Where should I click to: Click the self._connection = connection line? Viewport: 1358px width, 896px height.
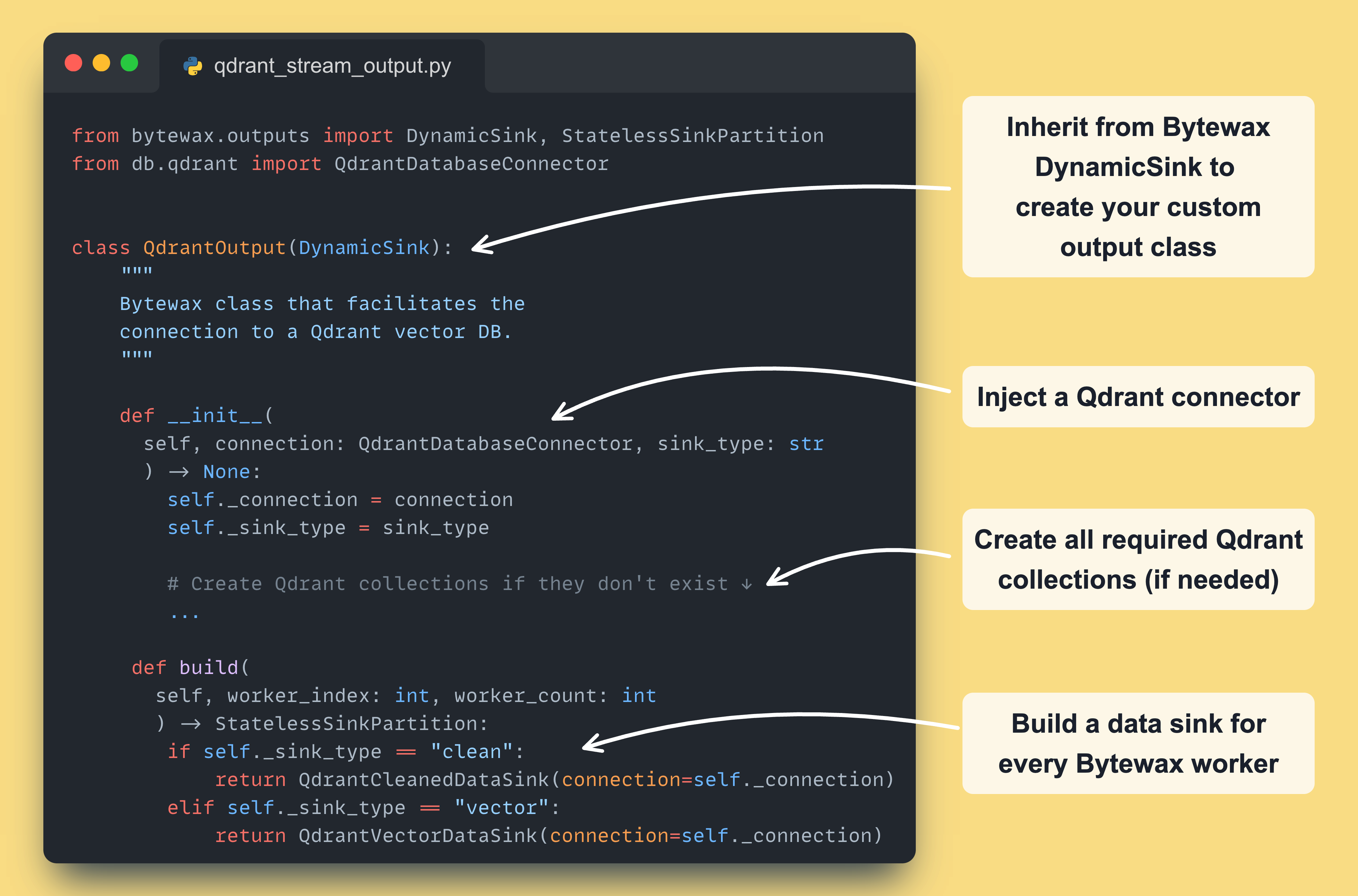340,500
